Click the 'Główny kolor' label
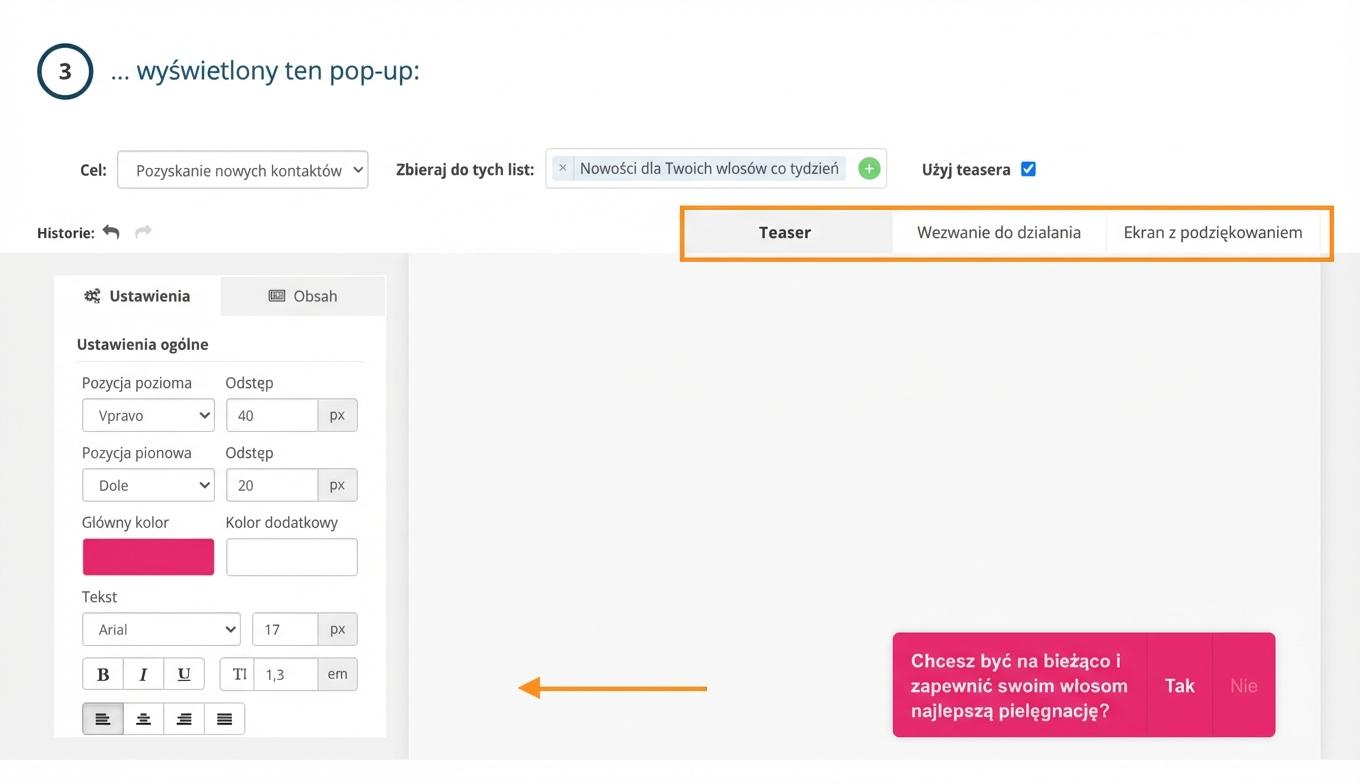 [x=125, y=522]
